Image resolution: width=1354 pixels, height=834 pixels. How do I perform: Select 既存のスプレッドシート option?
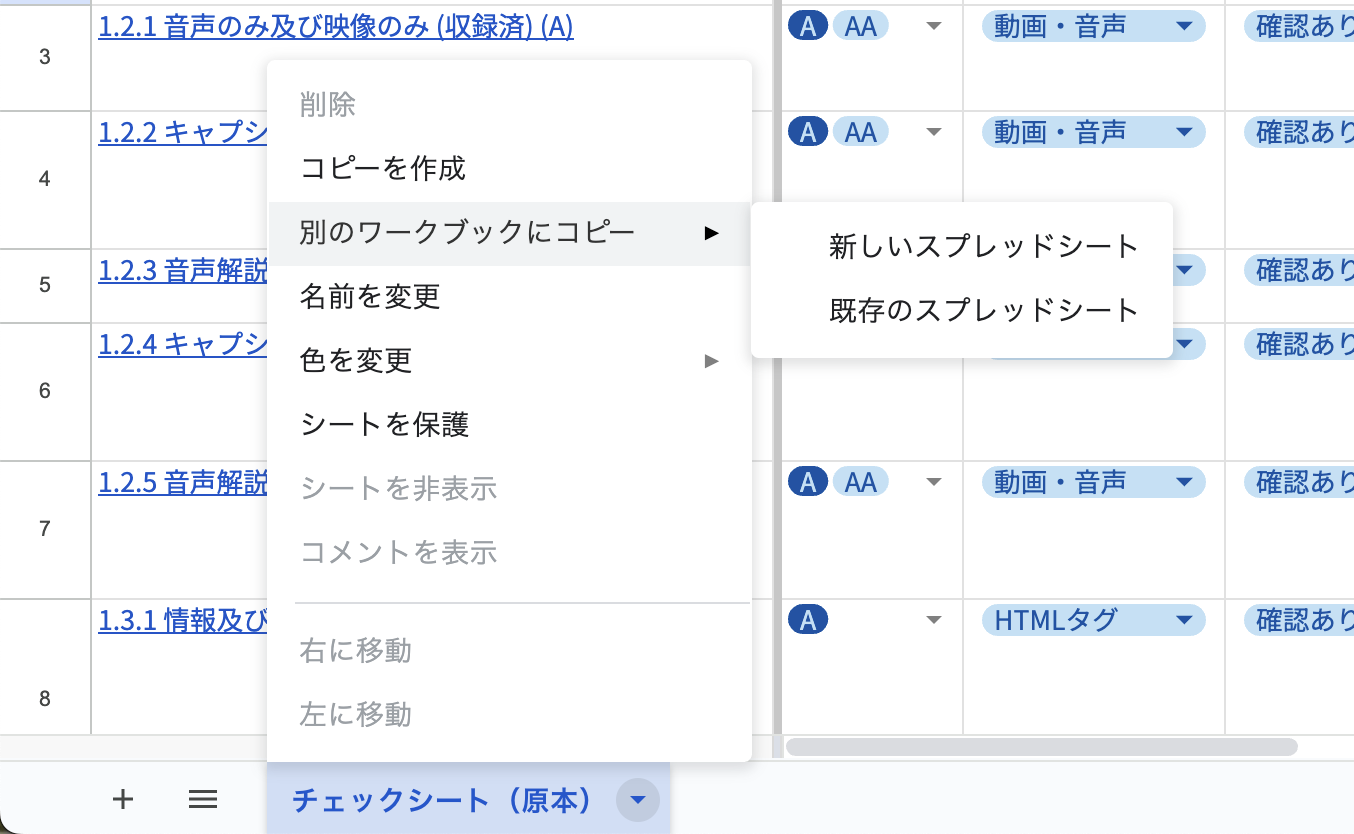coord(984,311)
